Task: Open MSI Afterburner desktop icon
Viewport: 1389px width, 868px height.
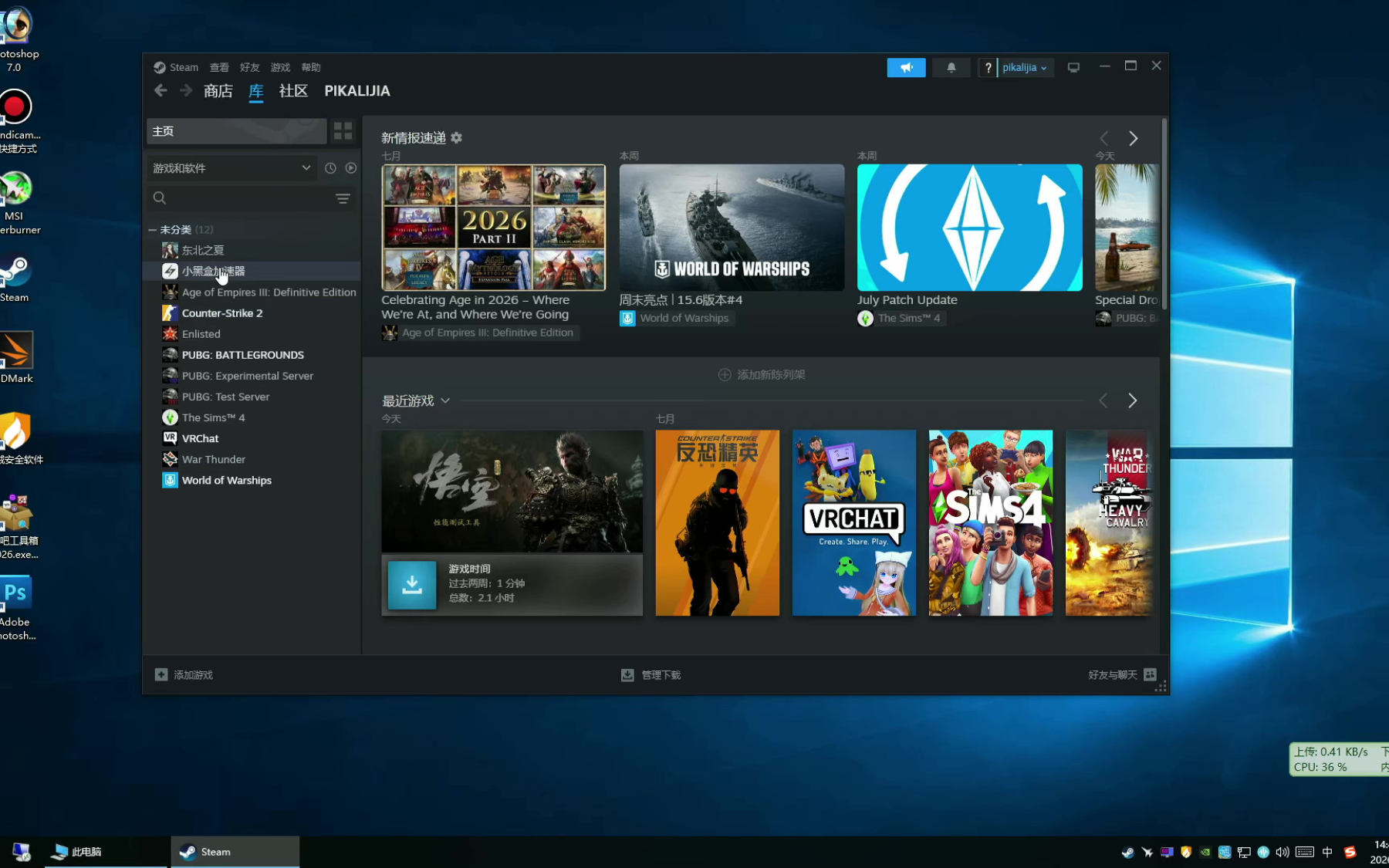Action: 17,203
